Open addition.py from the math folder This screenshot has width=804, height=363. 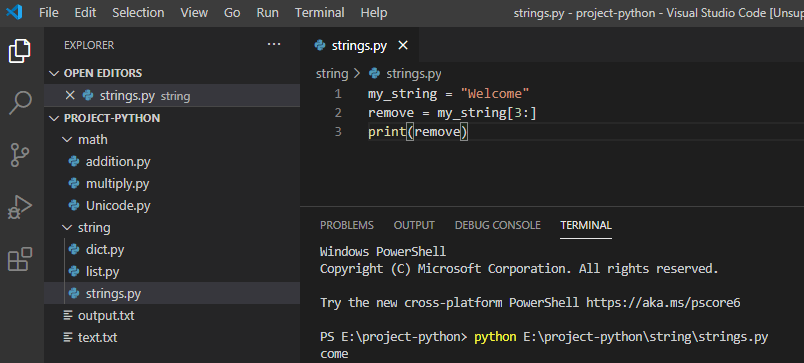coord(118,162)
